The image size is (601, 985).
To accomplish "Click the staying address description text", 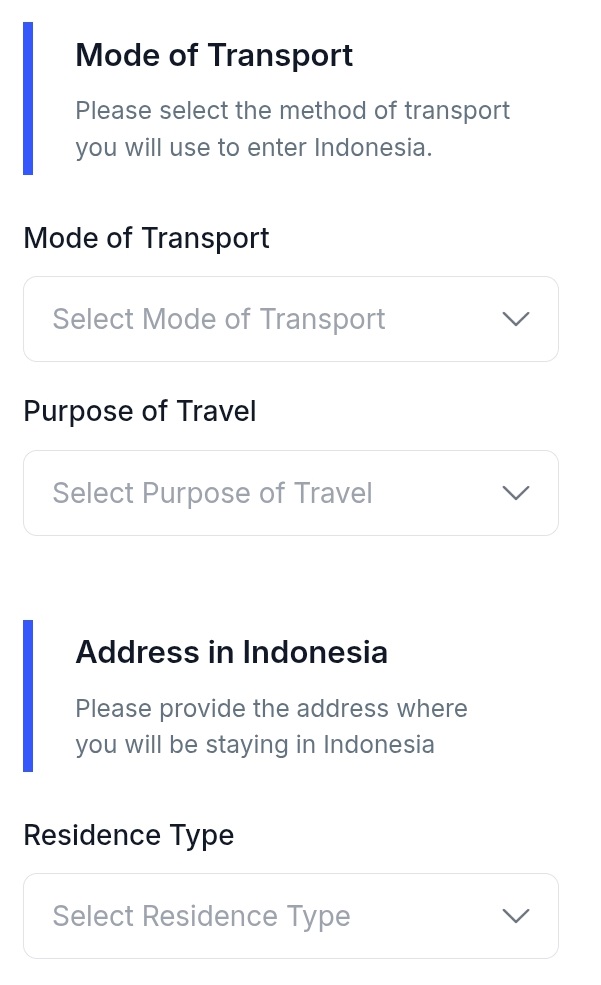I will [x=271, y=727].
